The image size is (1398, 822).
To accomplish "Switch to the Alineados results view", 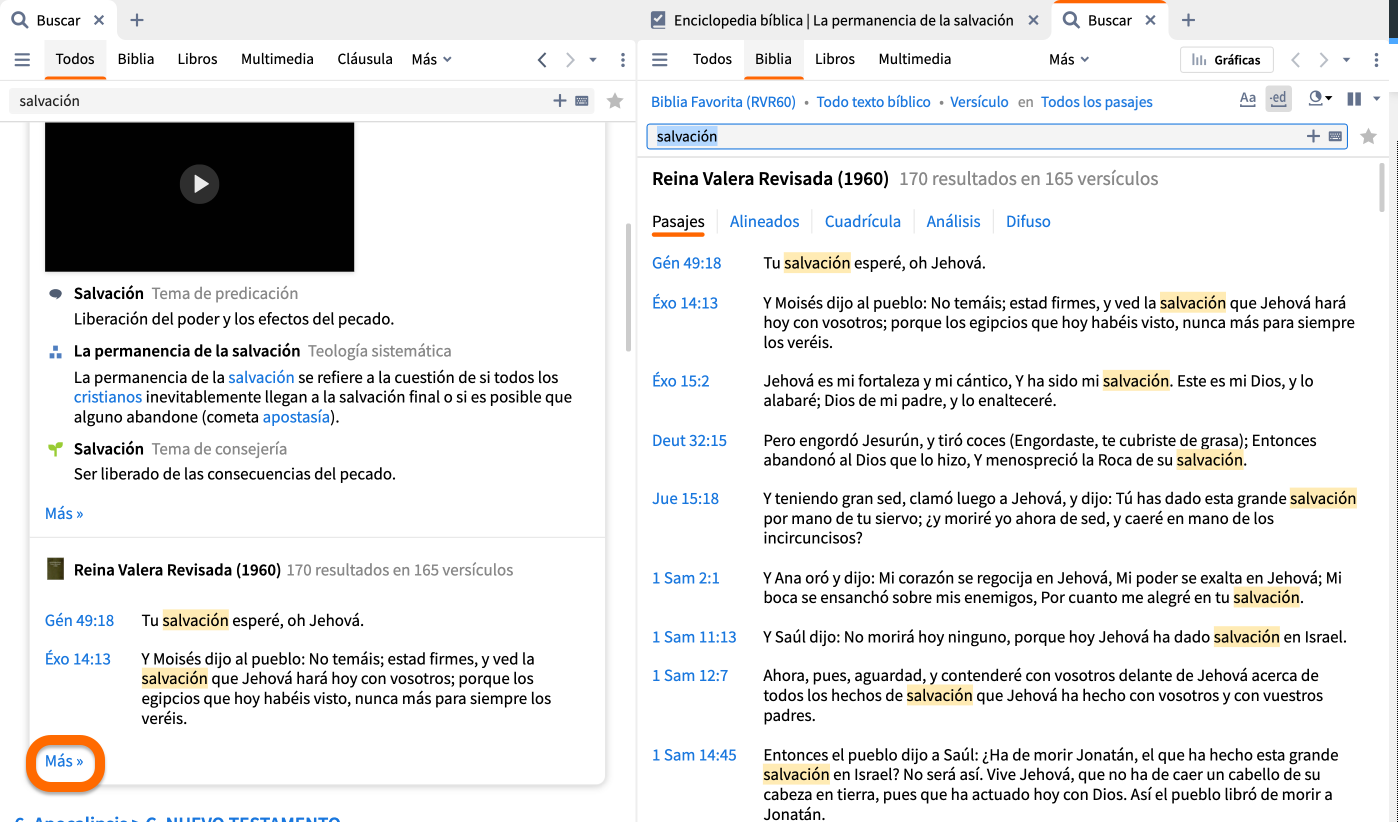I will tap(765, 221).
